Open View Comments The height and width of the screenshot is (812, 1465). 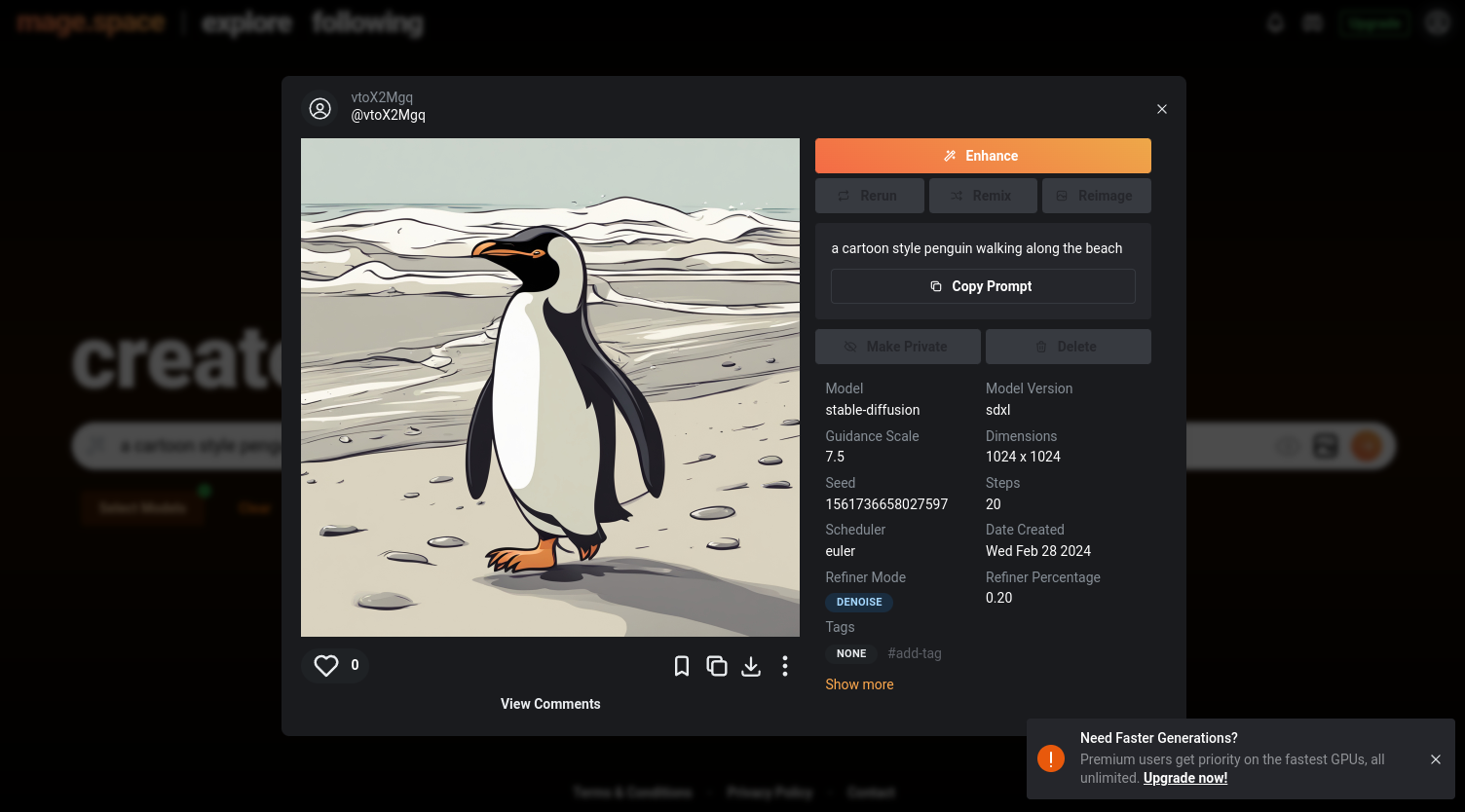click(x=550, y=704)
